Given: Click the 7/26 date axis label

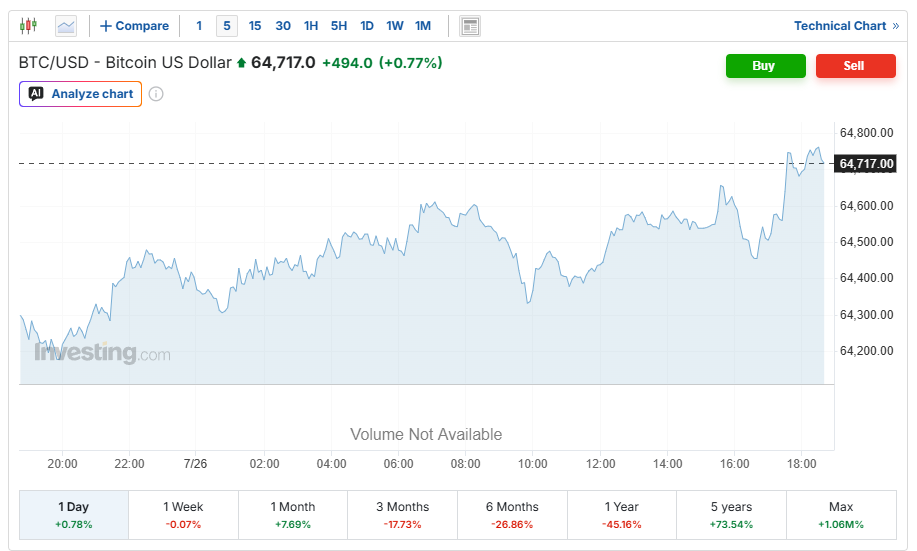Looking at the screenshot, I should point(195,464).
